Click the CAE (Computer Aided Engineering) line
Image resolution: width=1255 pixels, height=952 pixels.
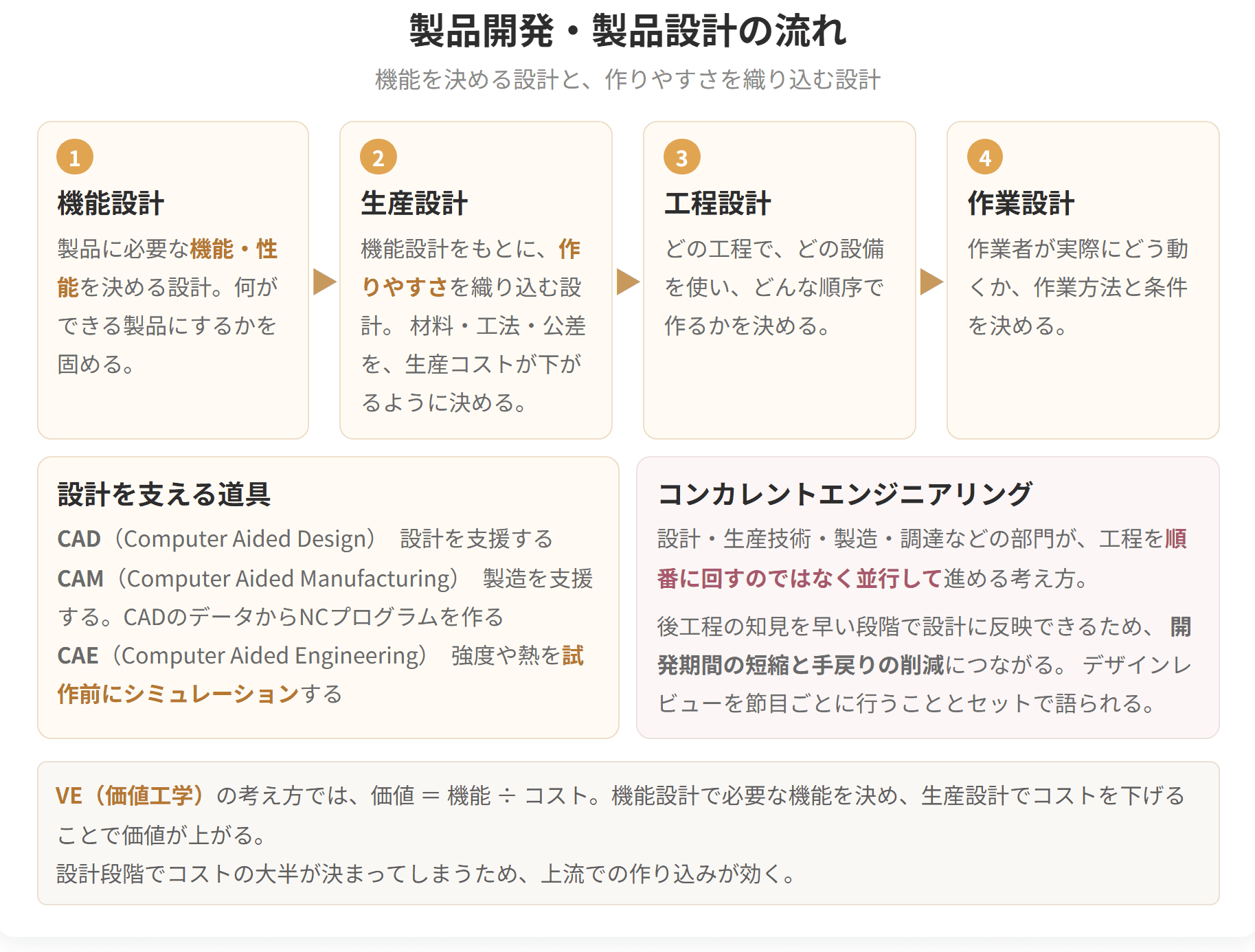click(x=320, y=655)
